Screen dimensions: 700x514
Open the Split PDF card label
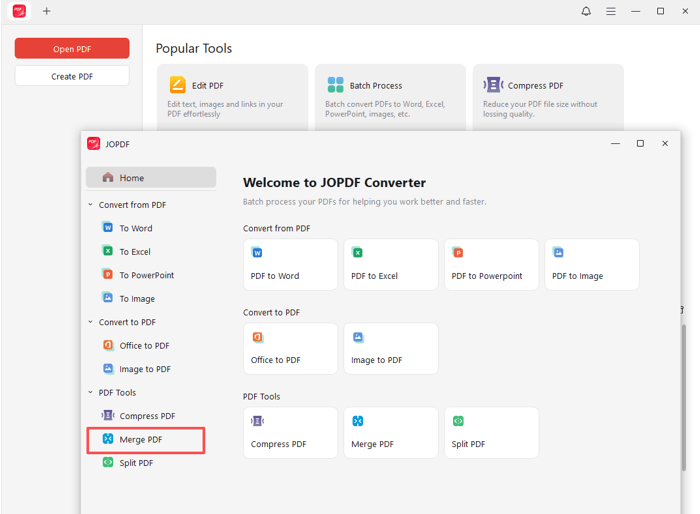[468, 444]
